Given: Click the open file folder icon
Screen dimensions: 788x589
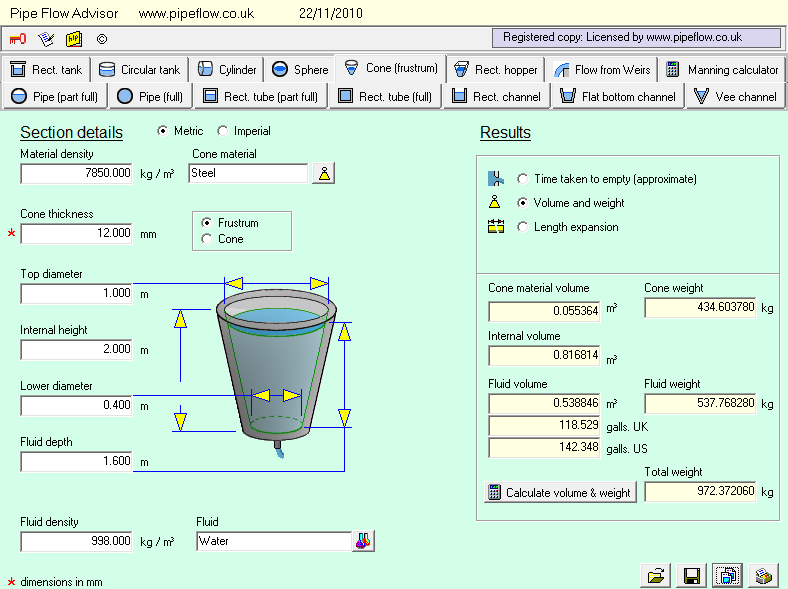Looking at the screenshot, I should 656,575.
